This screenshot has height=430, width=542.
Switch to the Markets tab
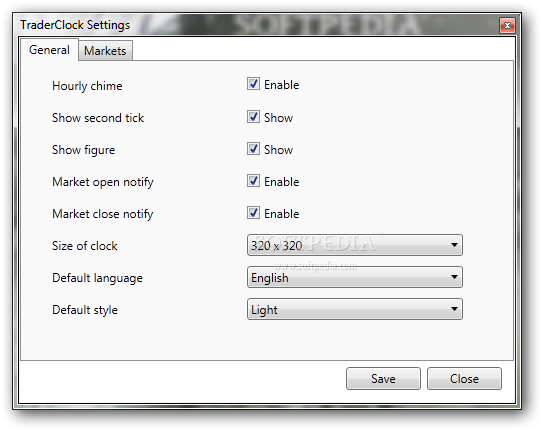tap(105, 51)
